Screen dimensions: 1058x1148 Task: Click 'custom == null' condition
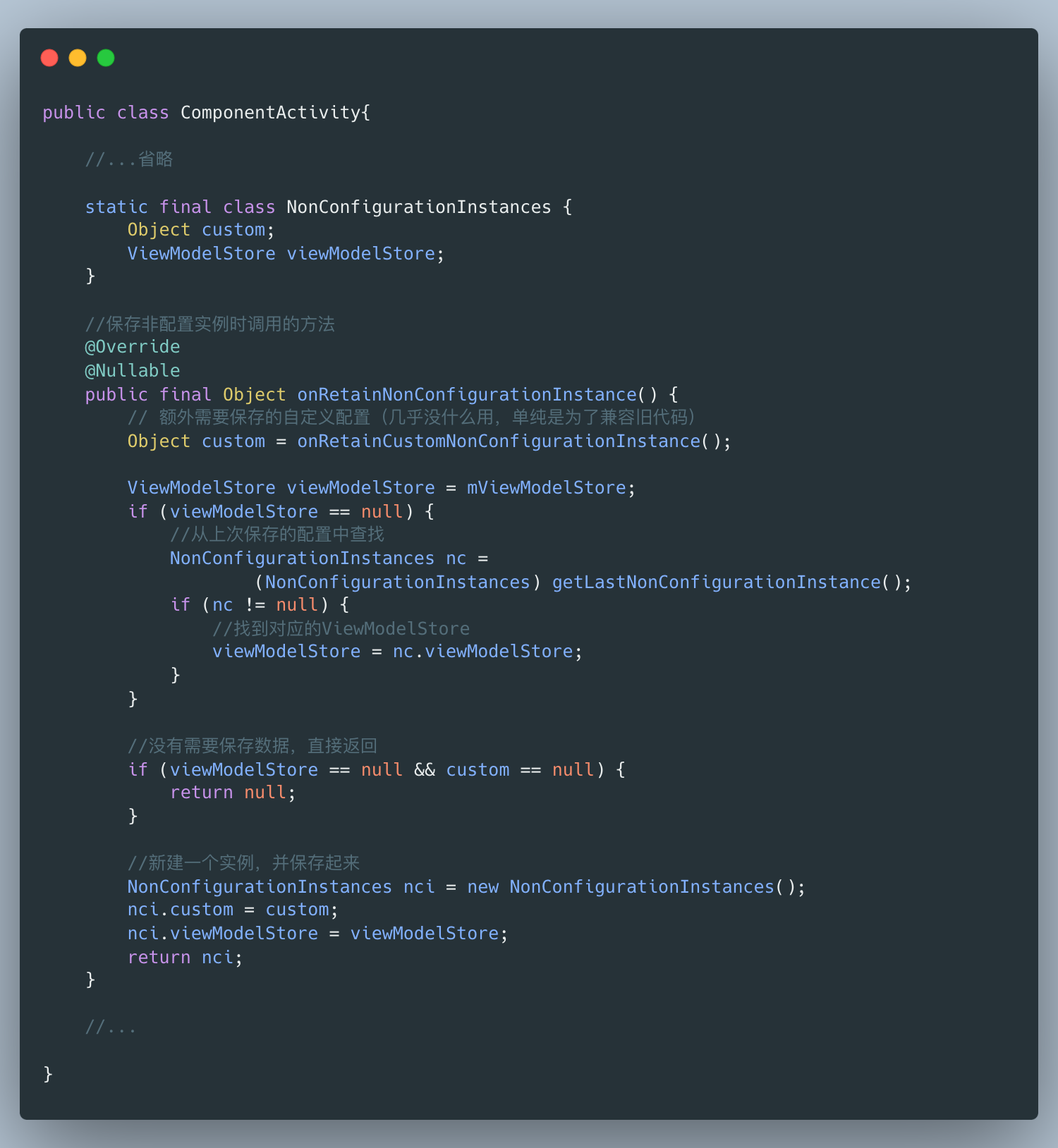click(522, 770)
